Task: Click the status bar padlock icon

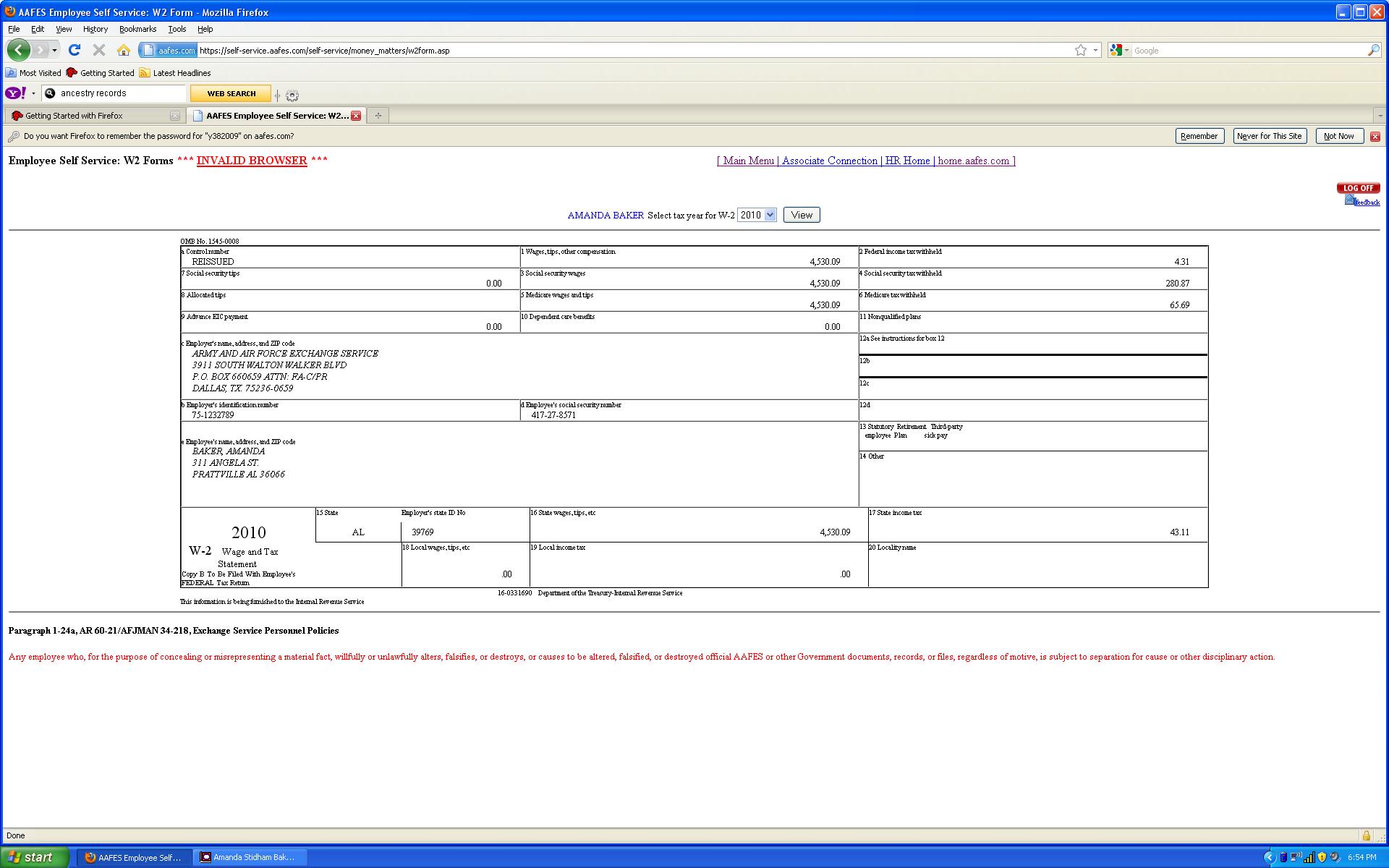Action: (x=1366, y=835)
